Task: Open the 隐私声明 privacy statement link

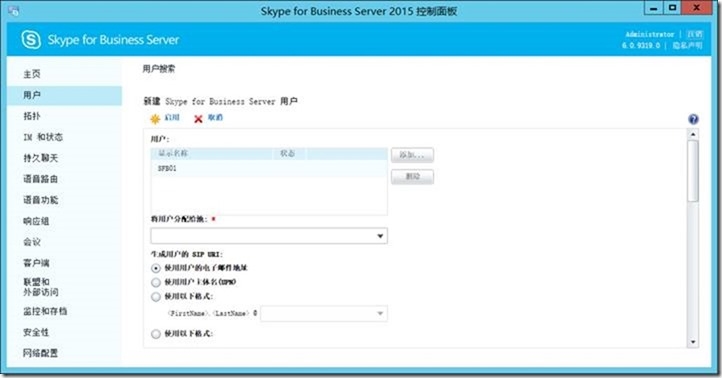Action: [x=687, y=45]
